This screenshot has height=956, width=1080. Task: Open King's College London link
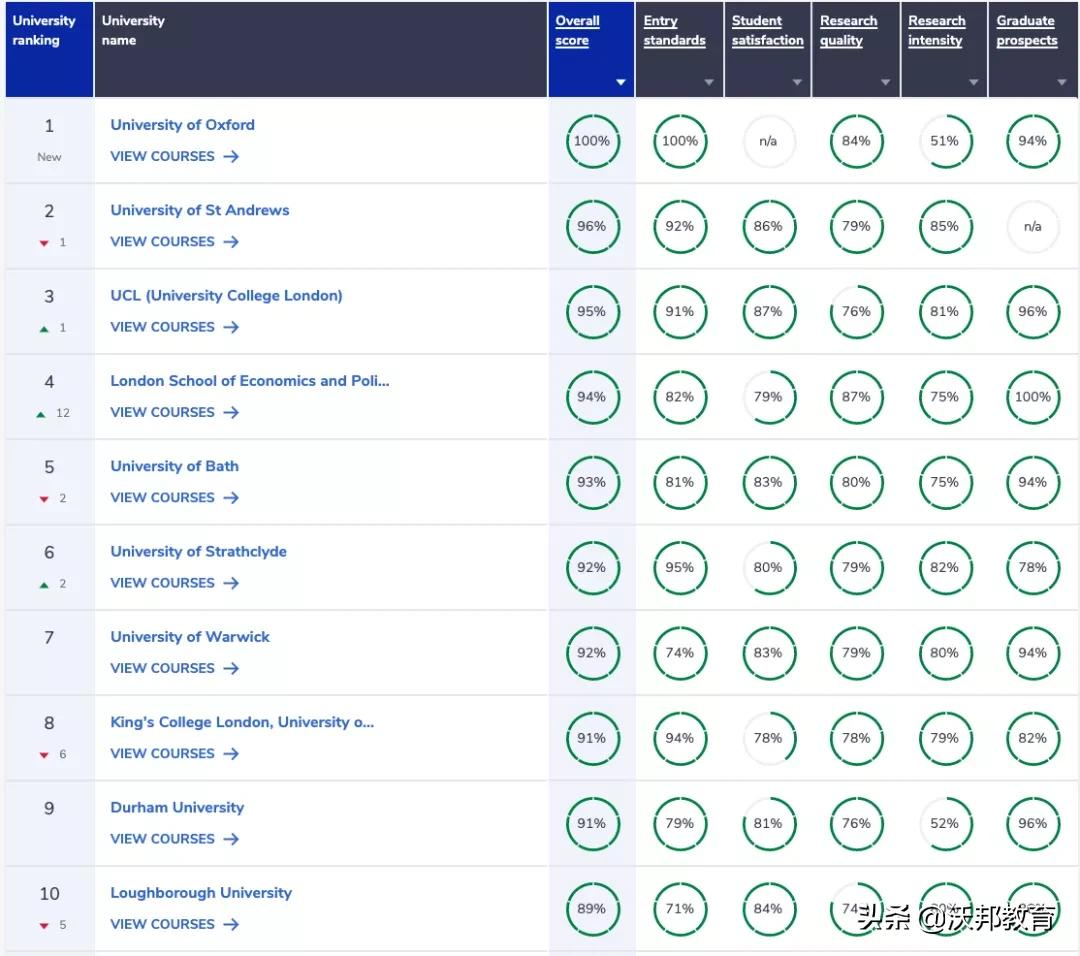(x=242, y=722)
